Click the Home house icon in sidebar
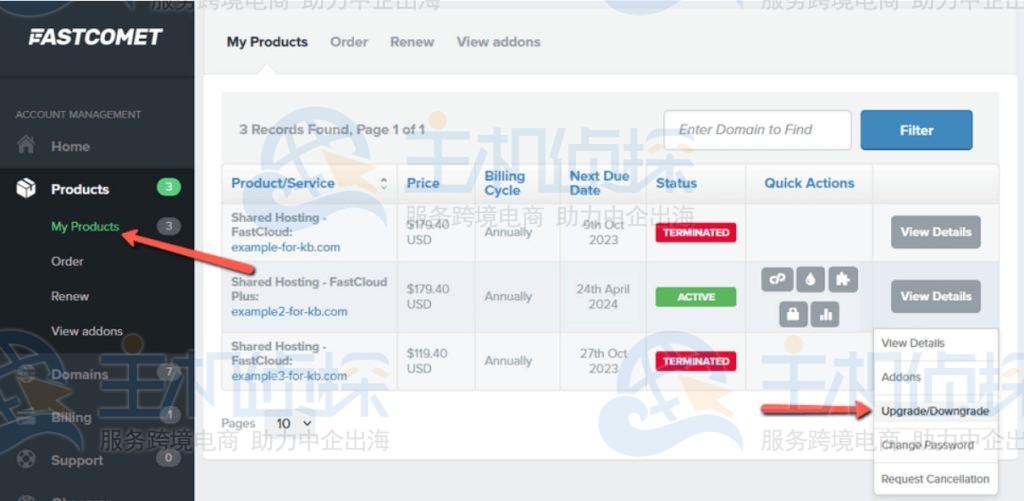This screenshot has height=501, width=1024. 25,145
